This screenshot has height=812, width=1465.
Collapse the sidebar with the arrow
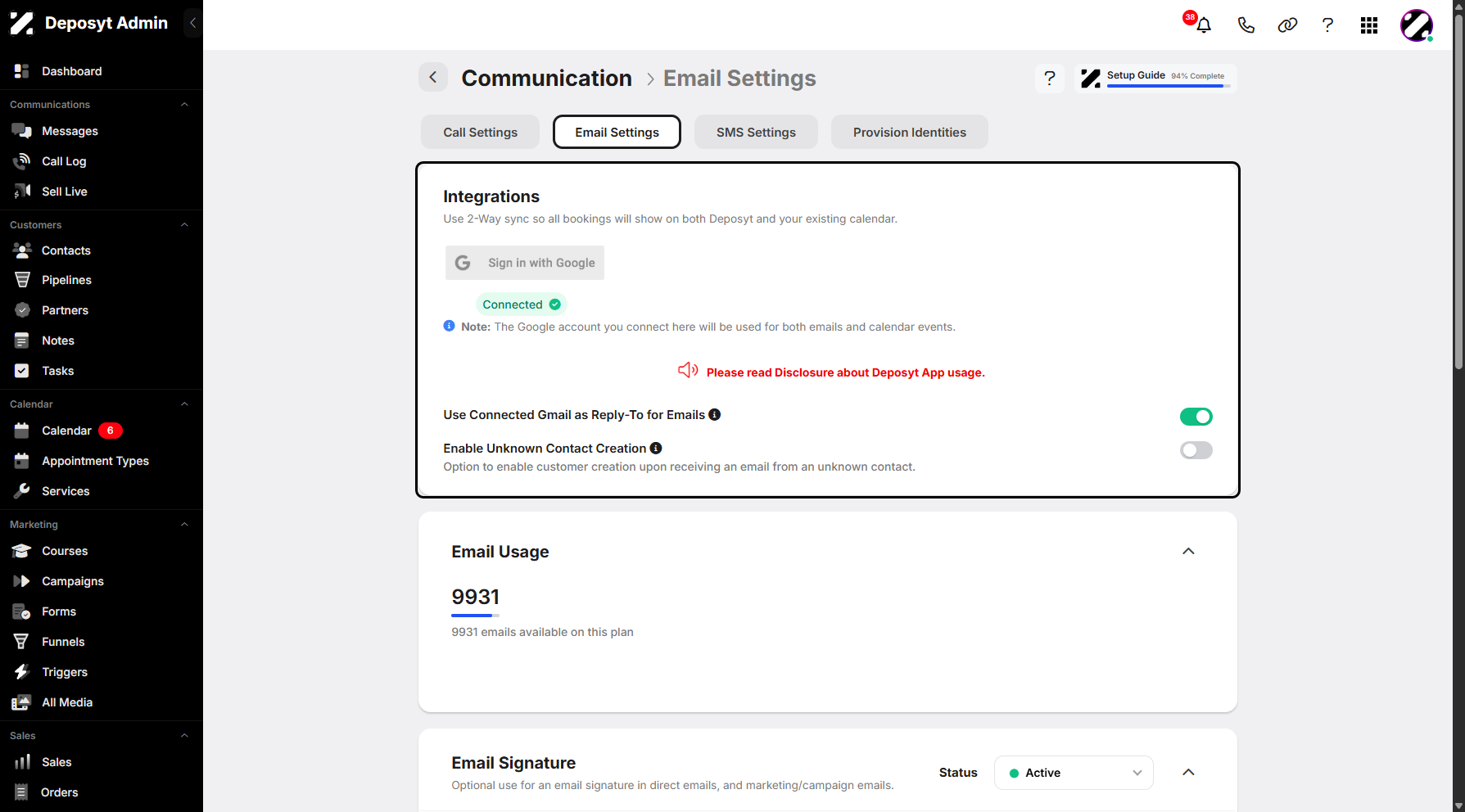(x=192, y=23)
